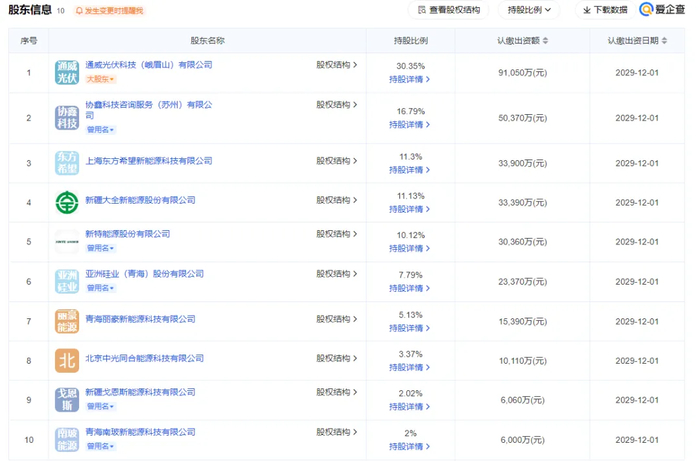This screenshot has width=700, height=461.
Task: View 持股详情 under 2.02%
Action: 409,407
